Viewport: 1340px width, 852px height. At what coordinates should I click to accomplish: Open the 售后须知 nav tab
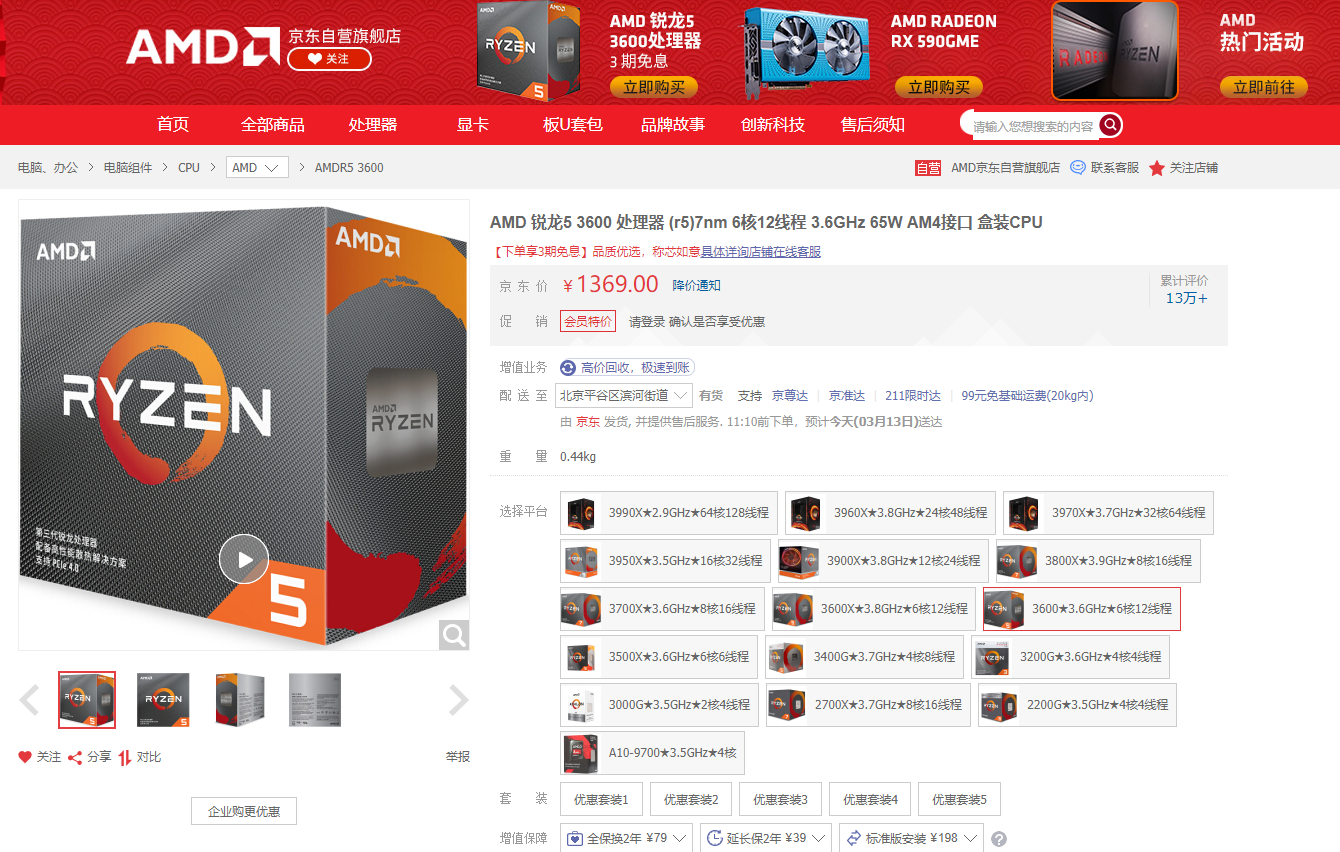(x=873, y=125)
